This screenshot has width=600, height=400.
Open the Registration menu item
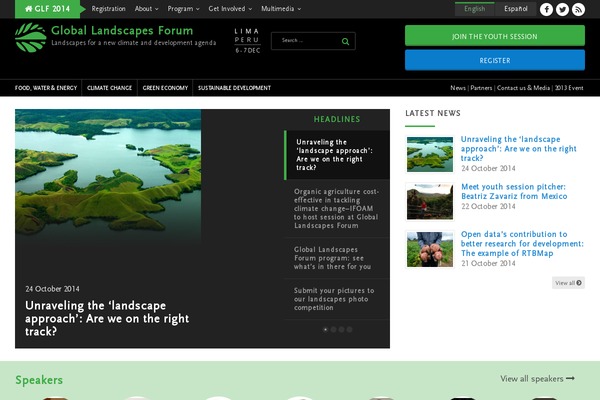click(108, 9)
